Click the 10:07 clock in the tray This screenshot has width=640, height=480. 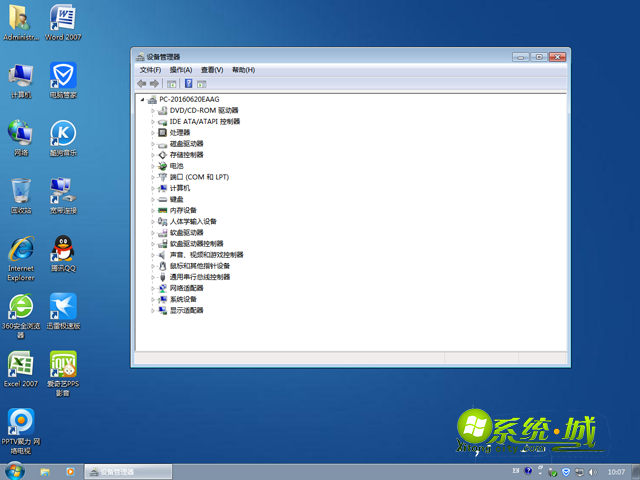616,472
